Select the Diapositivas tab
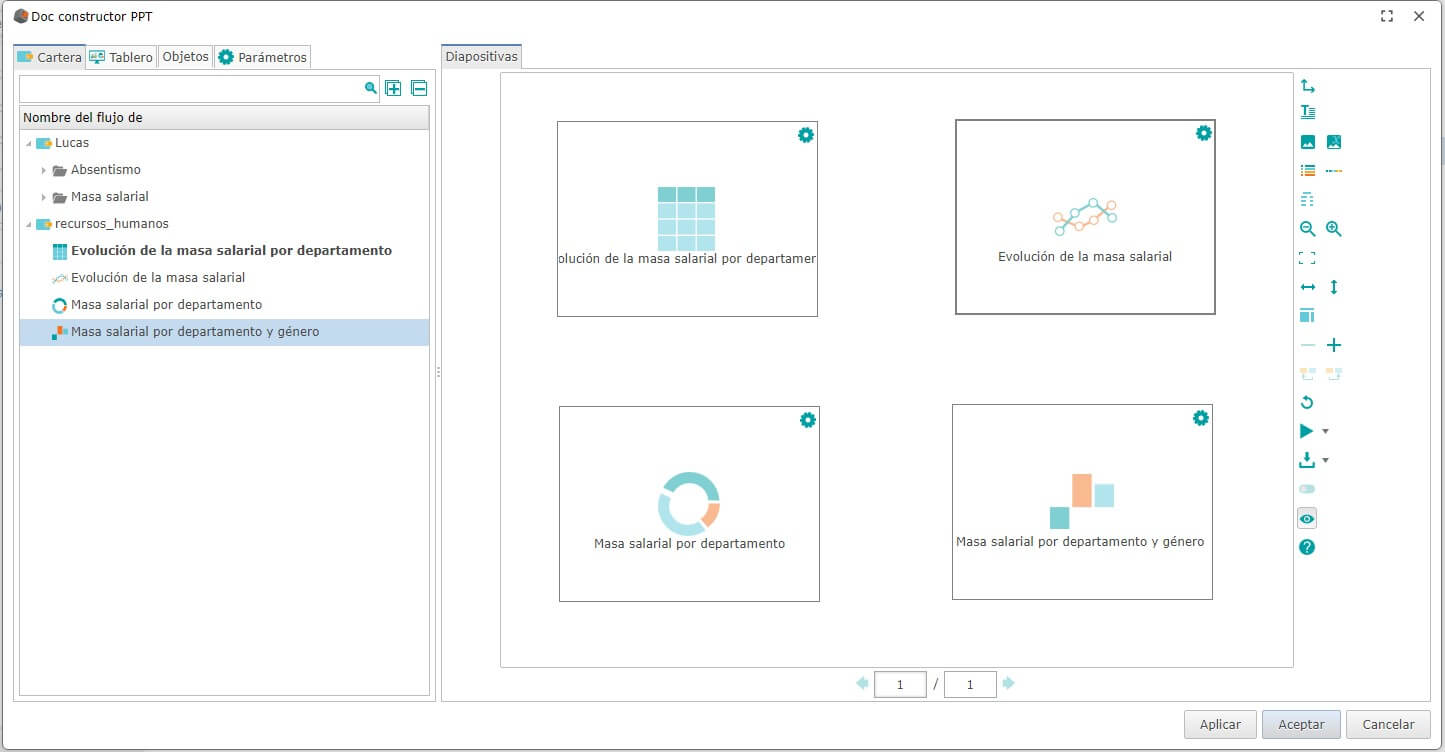 tap(482, 57)
